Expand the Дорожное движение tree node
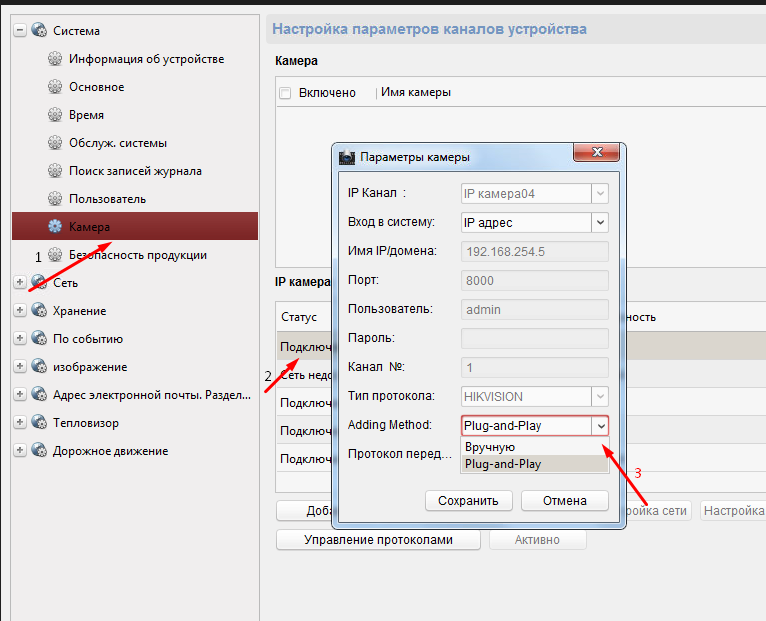 (x=20, y=451)
